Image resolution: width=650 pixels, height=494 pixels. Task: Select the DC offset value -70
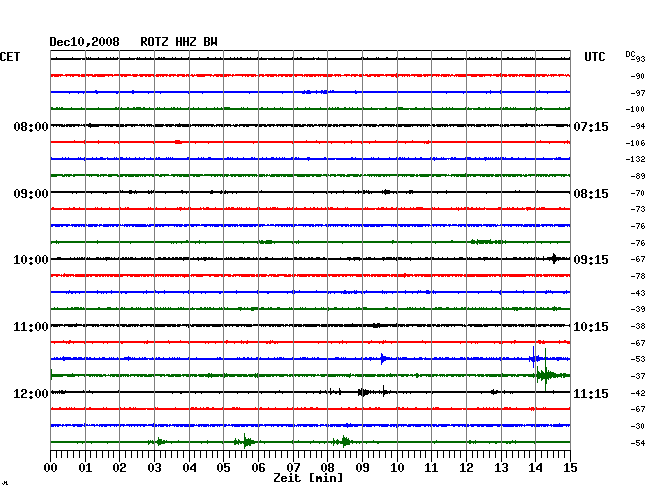(638, 193)
